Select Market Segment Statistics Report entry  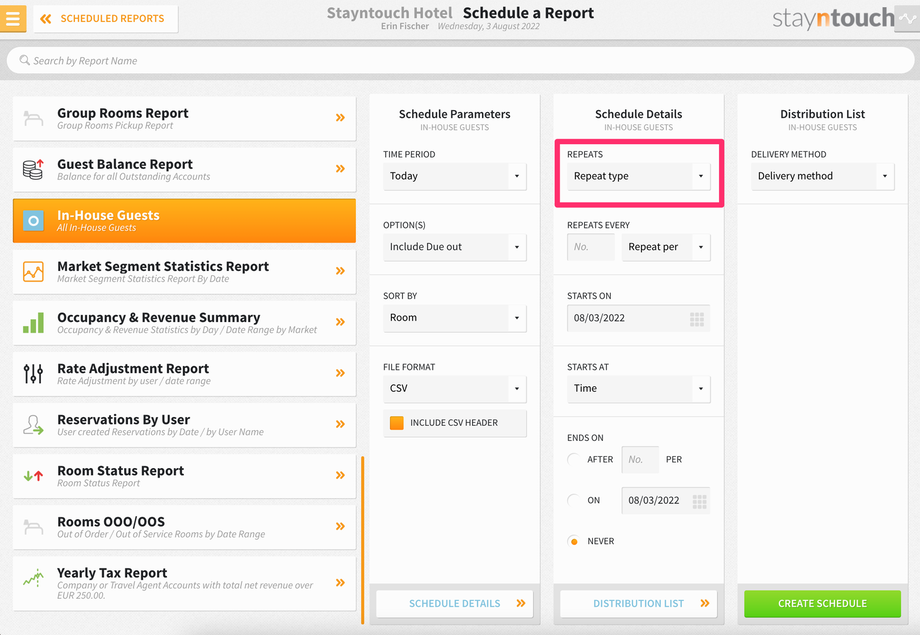coord(184,272)
